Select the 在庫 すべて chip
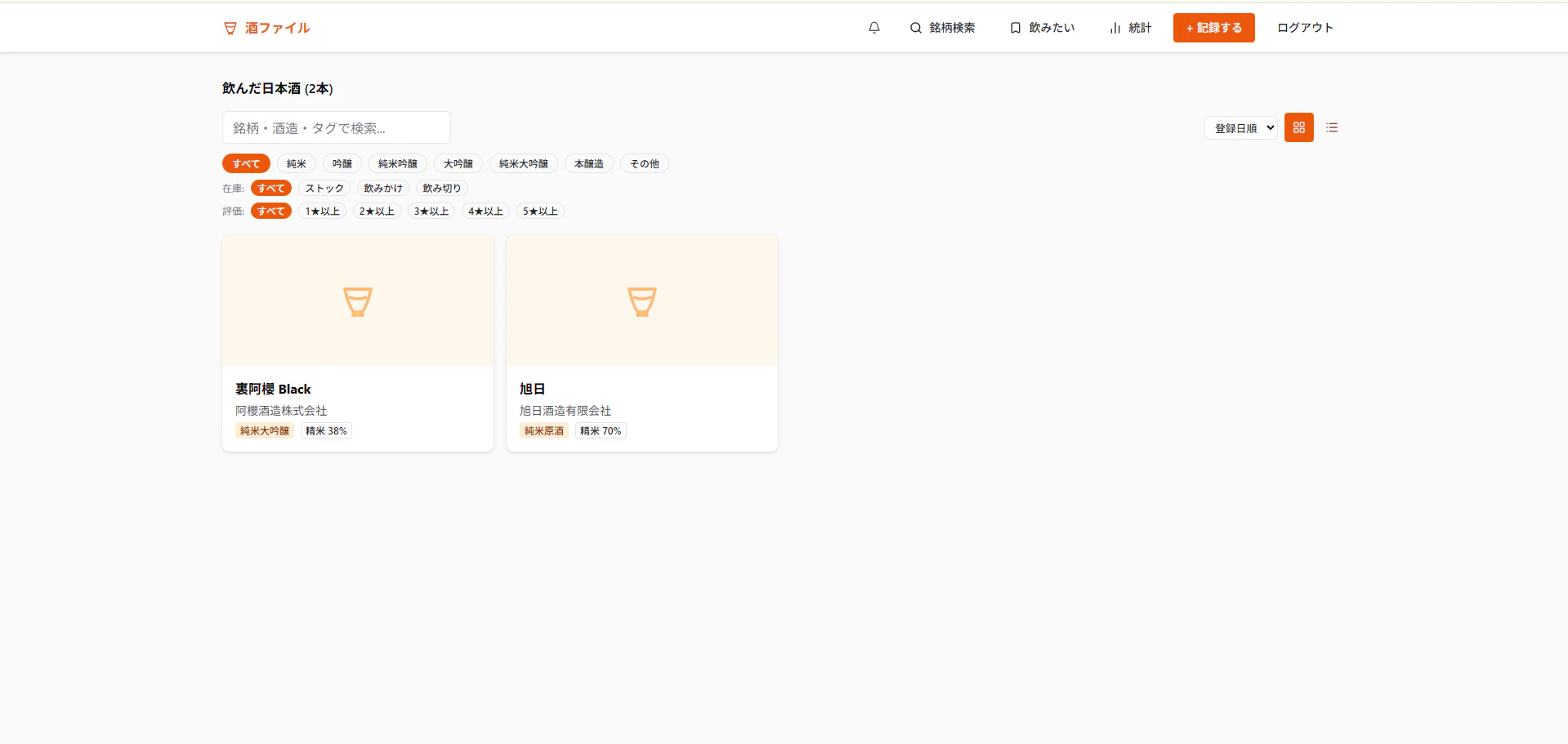 [271, 188]
